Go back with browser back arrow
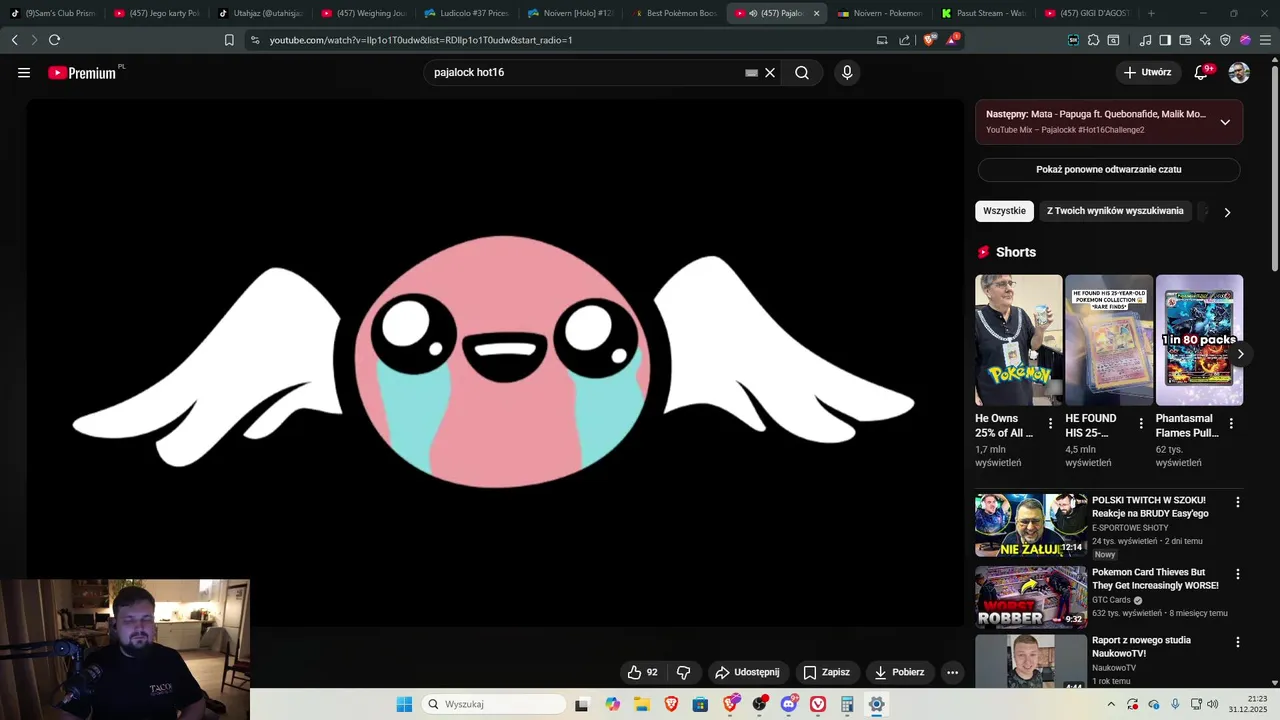Image resolution: width=1280 pixels, height=720 pixels. [x=14, y=40]
